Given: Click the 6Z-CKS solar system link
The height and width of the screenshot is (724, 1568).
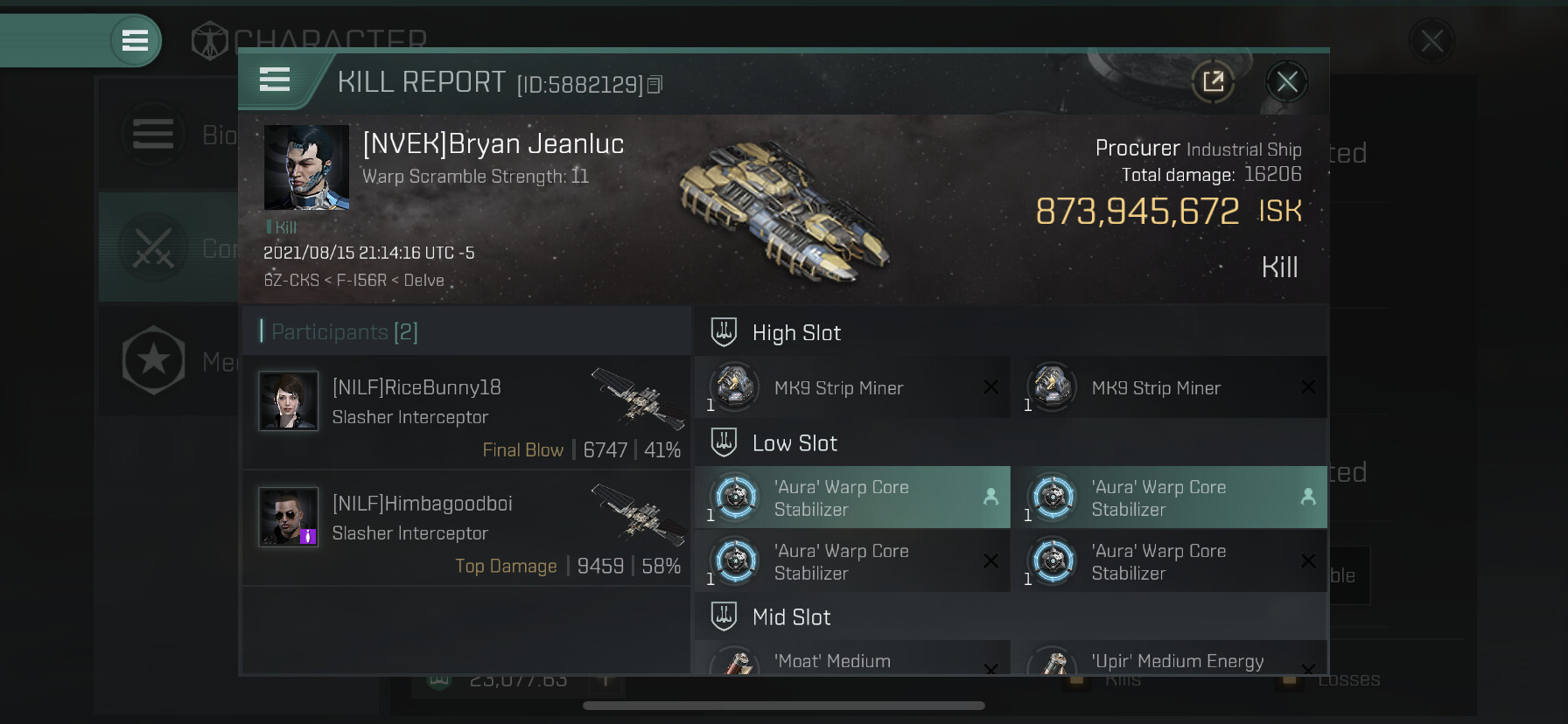Looking at the screenshot, I should pyautogui.click(x=291, y=281).
